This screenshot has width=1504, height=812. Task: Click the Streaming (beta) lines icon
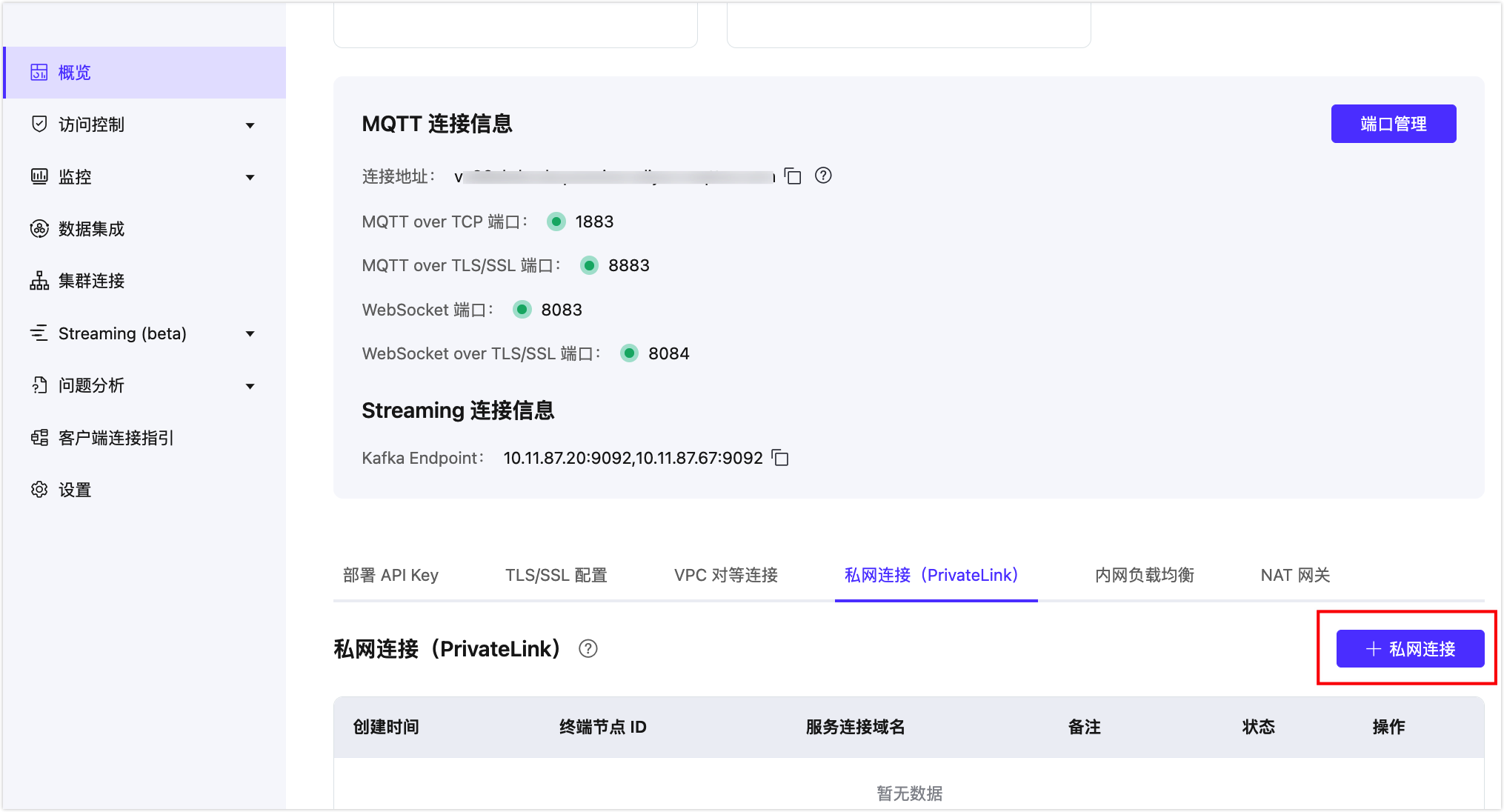point(39,333)
